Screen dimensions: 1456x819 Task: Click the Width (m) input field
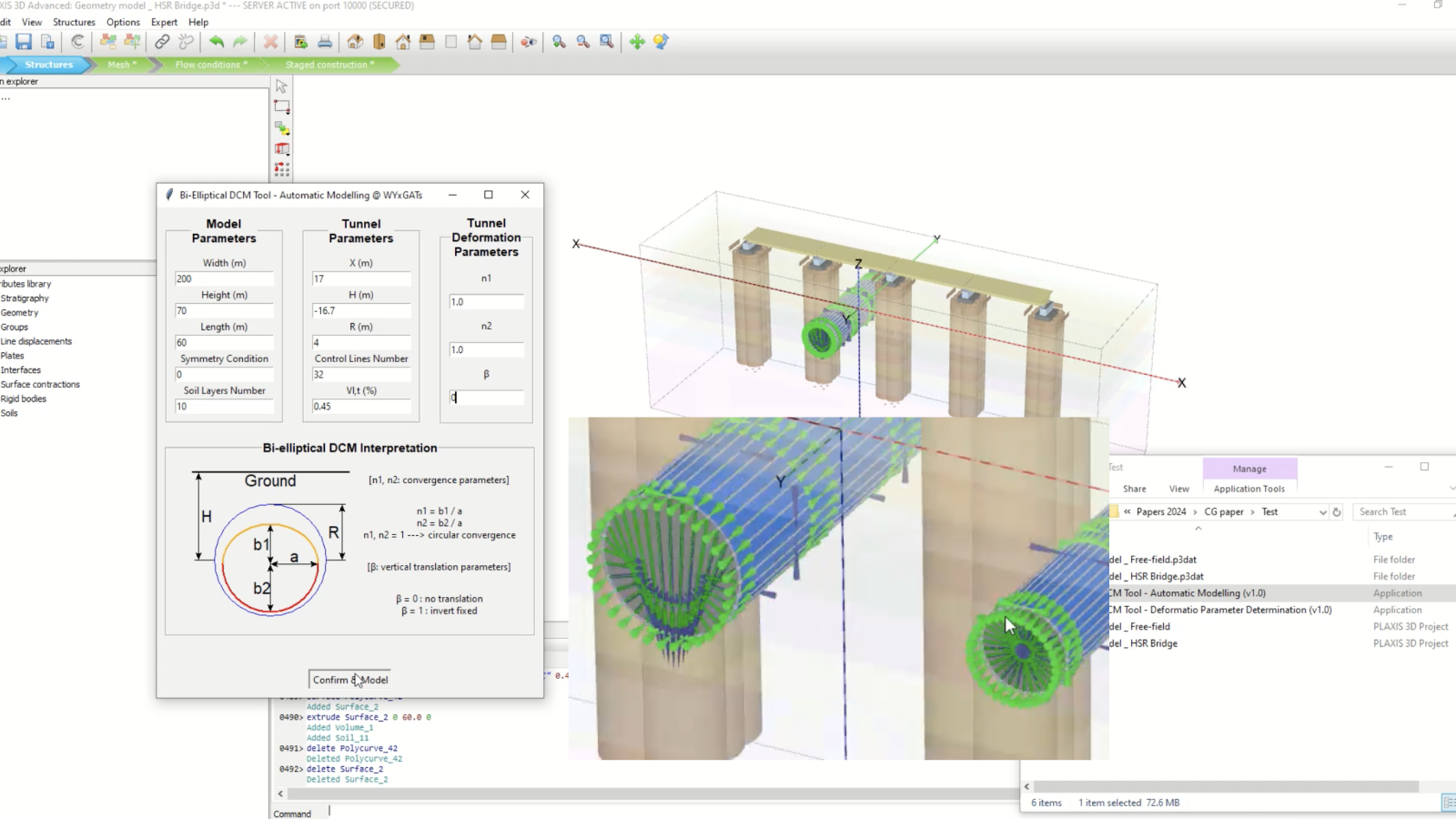(x=224, y=278)
